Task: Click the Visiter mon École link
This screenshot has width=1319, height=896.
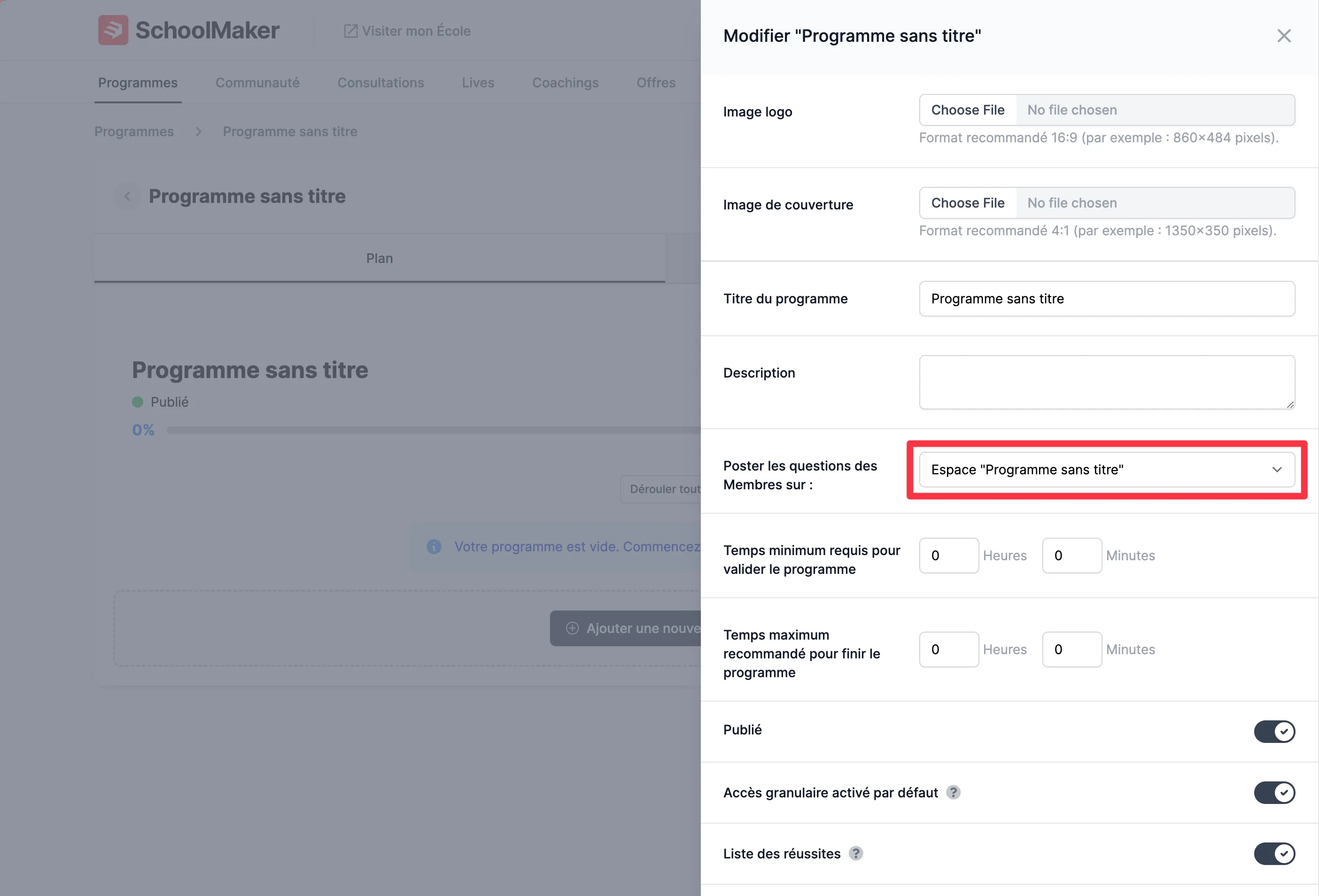Action: [x=408, y=31]
